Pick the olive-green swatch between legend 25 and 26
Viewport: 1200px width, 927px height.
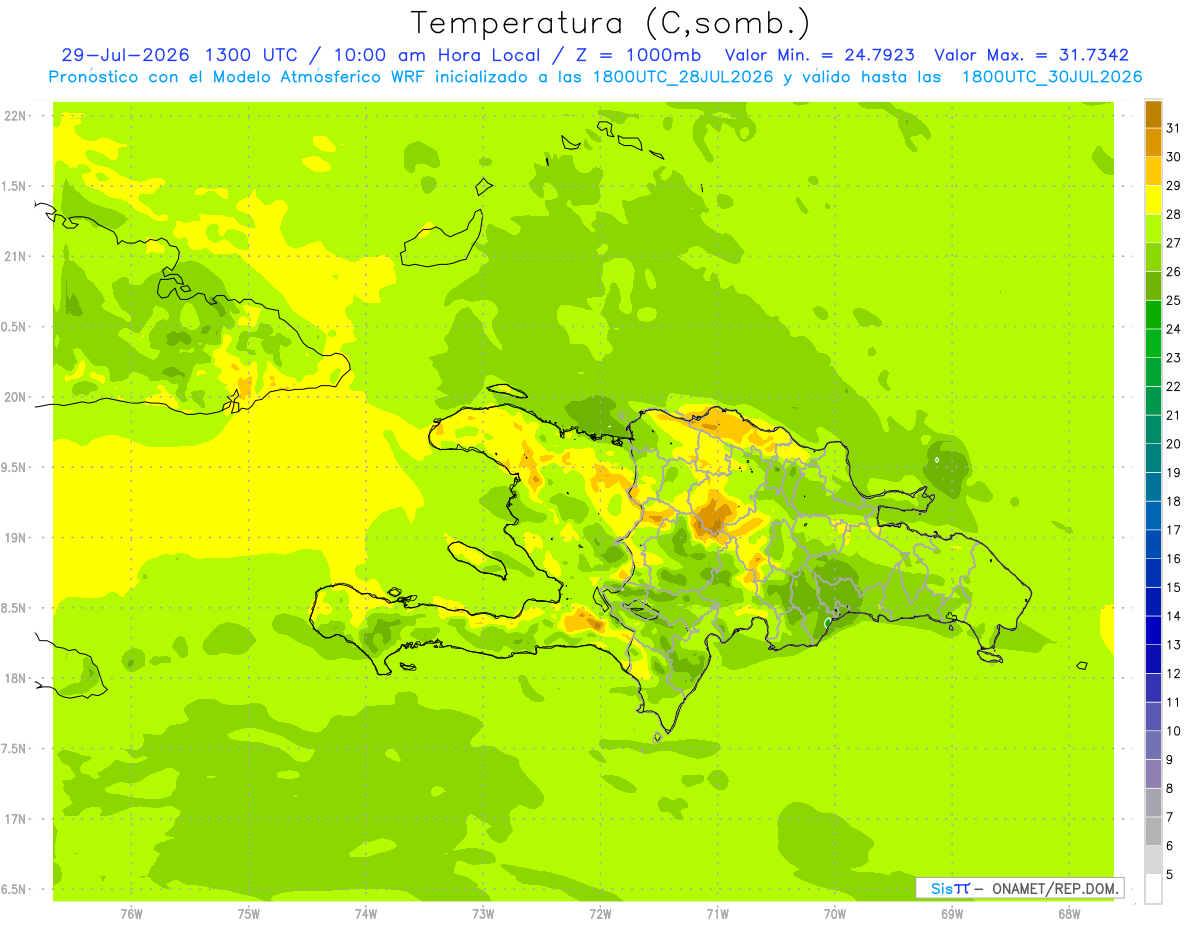point(1153,286)
